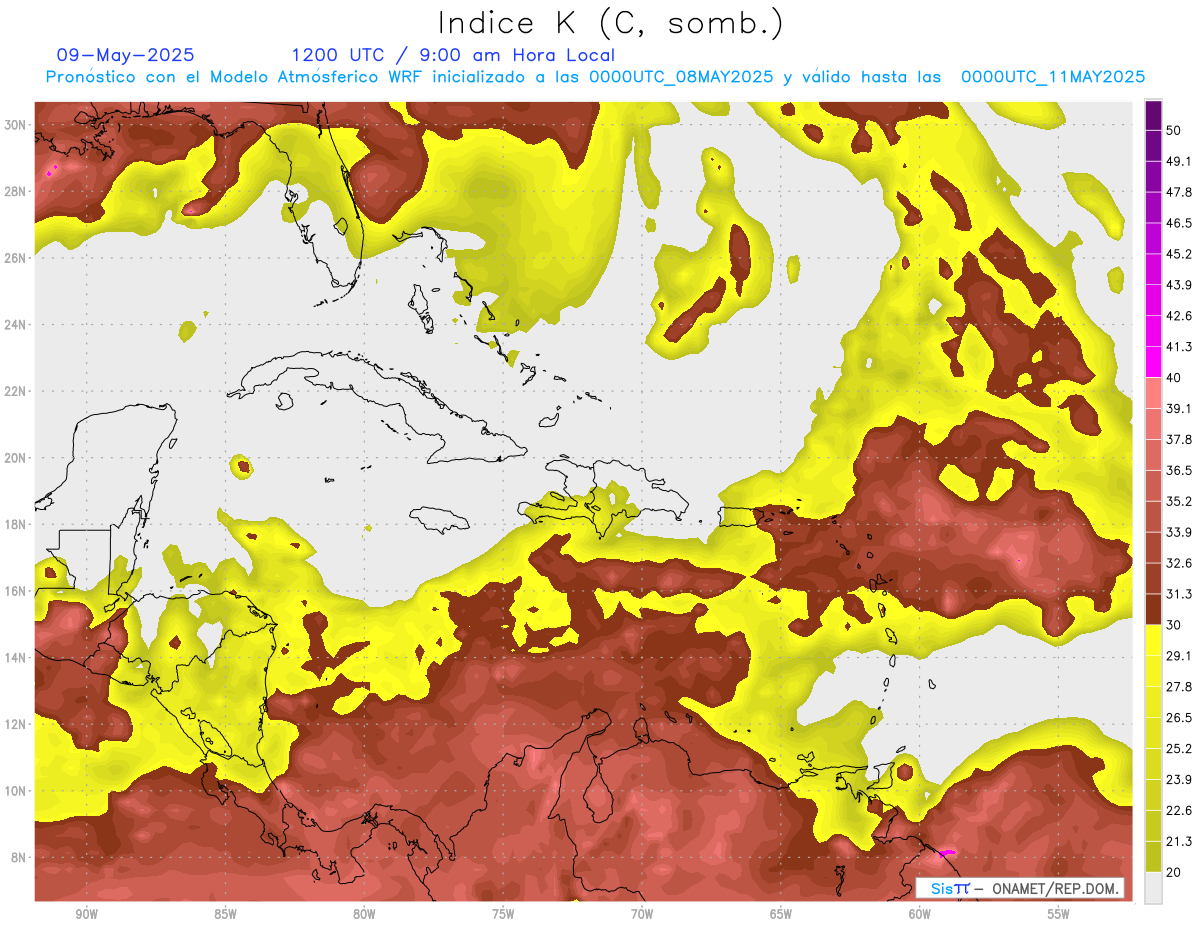Click the 75W longitude label
Viewport: 1200px width, 927px height.
pyautogui.click(x=503, y=914)
